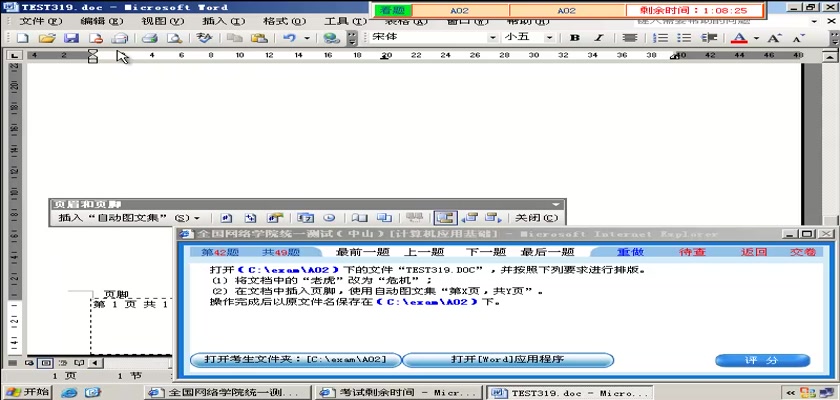The width and height of the screenshot is (840, 400).
Task: Click 上一题 in the exam window
Action: coord(423,252)
